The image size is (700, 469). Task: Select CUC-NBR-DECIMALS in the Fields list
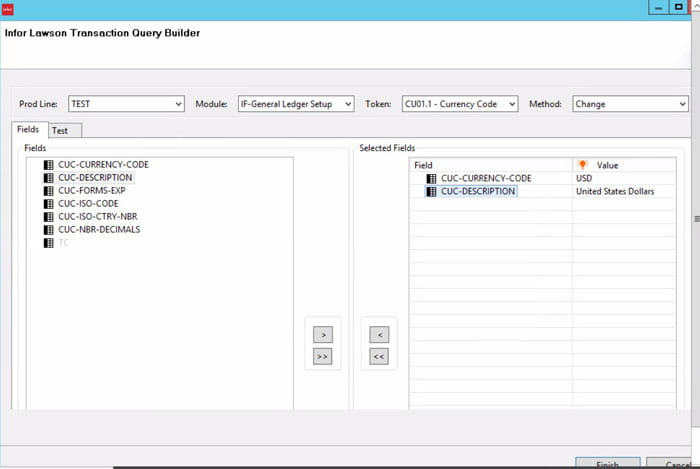pos(99,229)
